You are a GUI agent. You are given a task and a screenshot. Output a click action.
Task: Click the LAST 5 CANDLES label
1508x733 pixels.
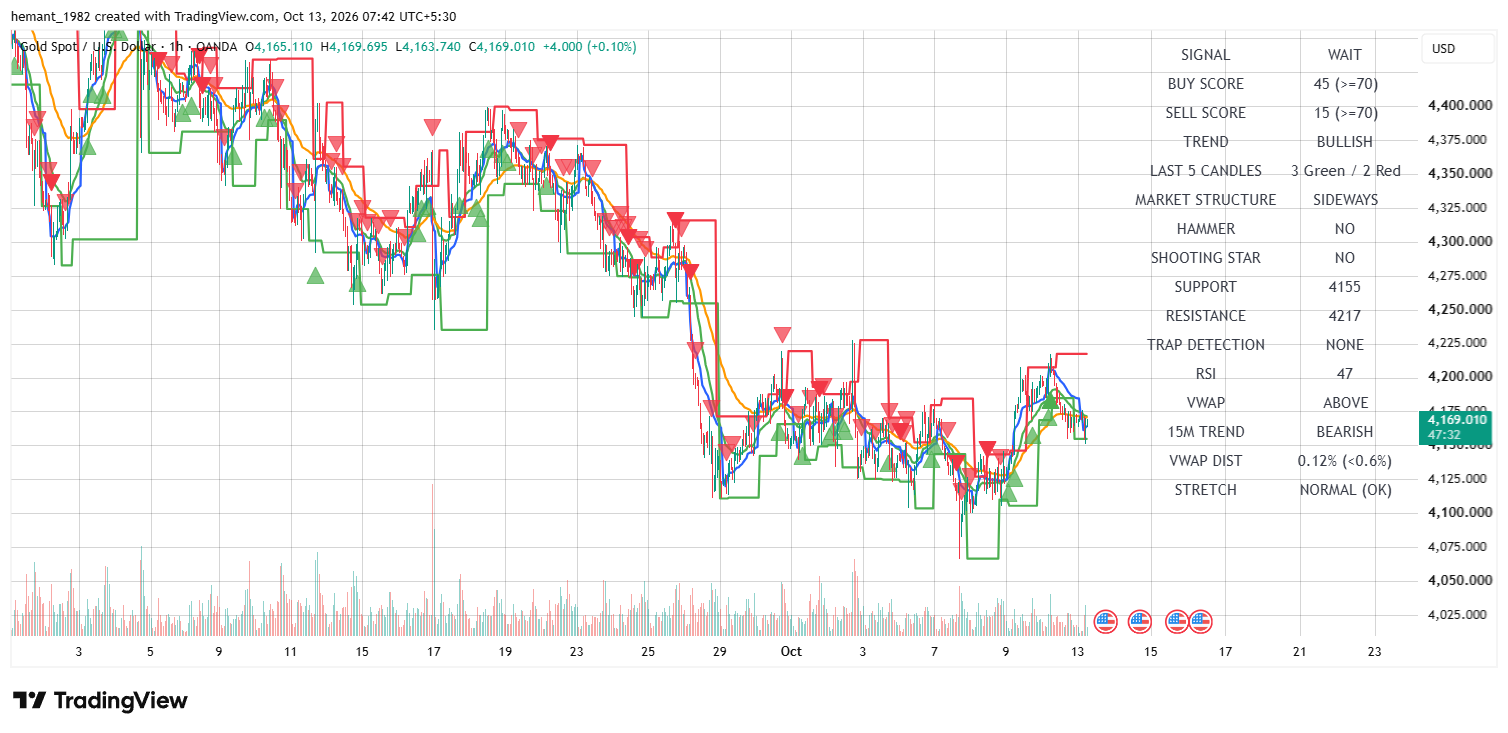coord(1205,171)
